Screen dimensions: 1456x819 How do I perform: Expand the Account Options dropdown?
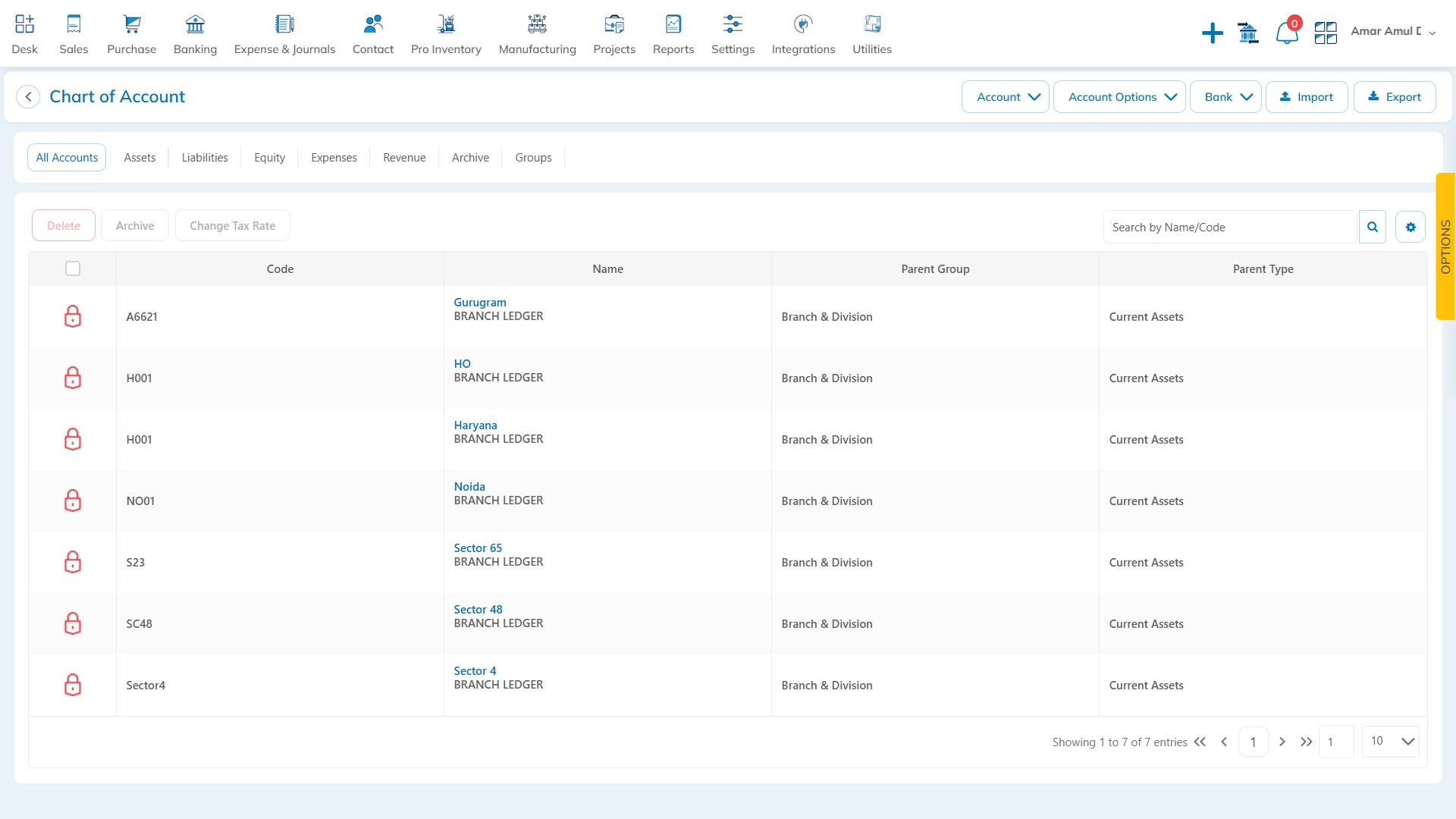[x=1119, y=97]
